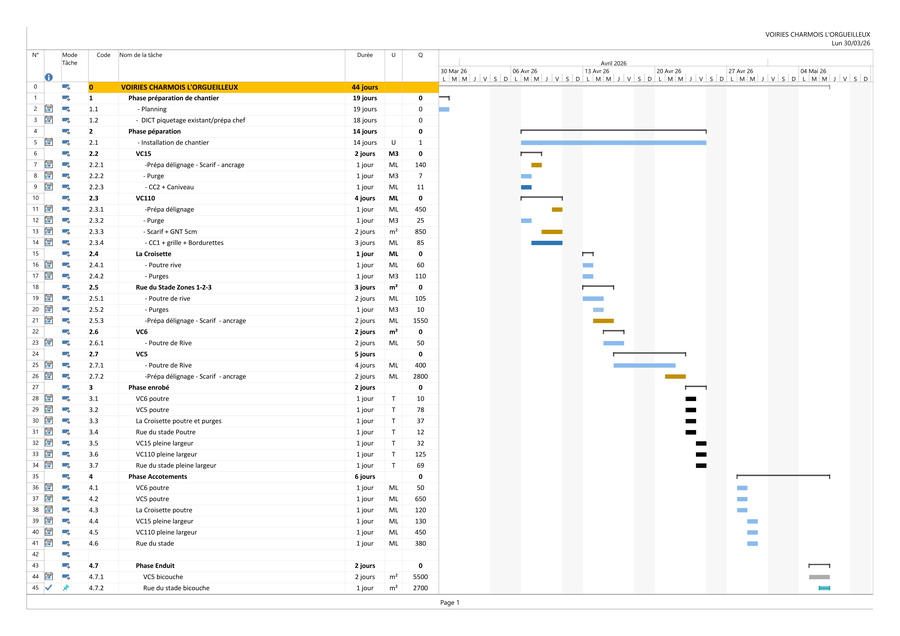This screenshot has width=900, height=636.
Task: Click the long 'Installation de chantier' Gantt bar
Action: [x=613, y=143]
